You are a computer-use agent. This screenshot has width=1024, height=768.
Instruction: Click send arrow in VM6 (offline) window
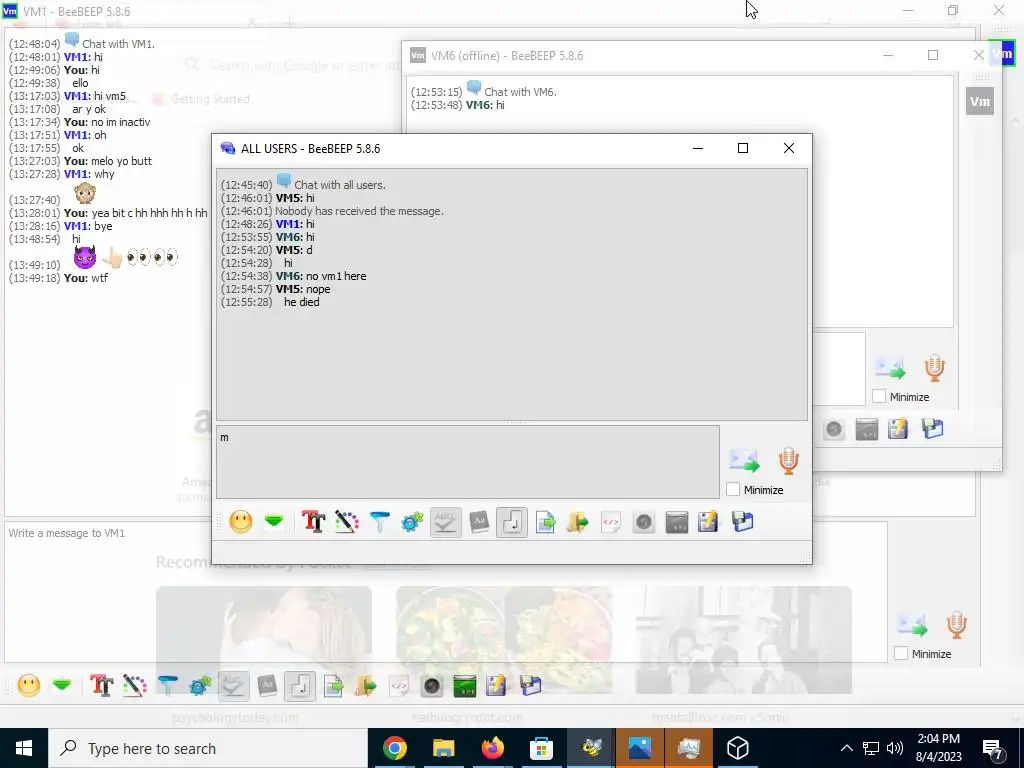[x=890, y=368]
